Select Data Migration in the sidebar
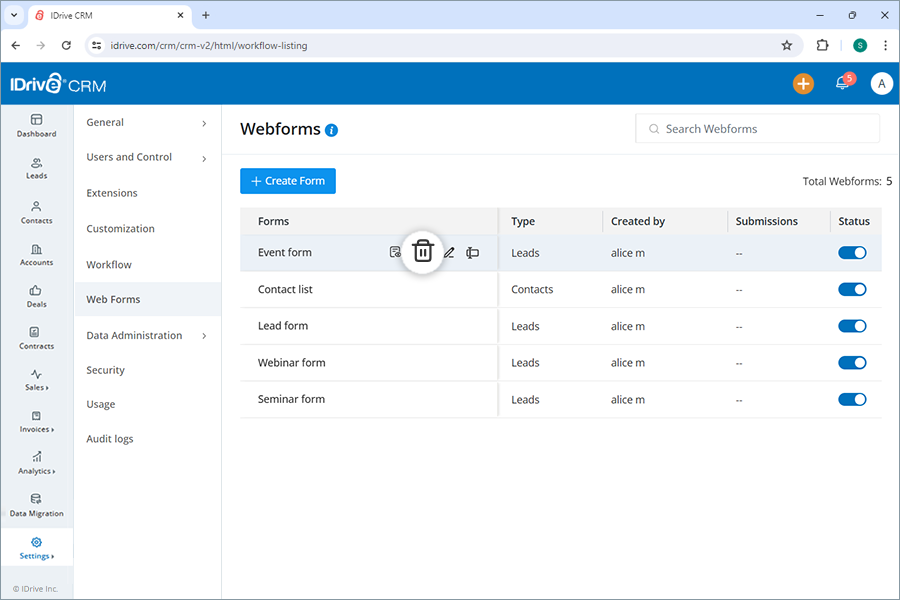 coord(36,507)
